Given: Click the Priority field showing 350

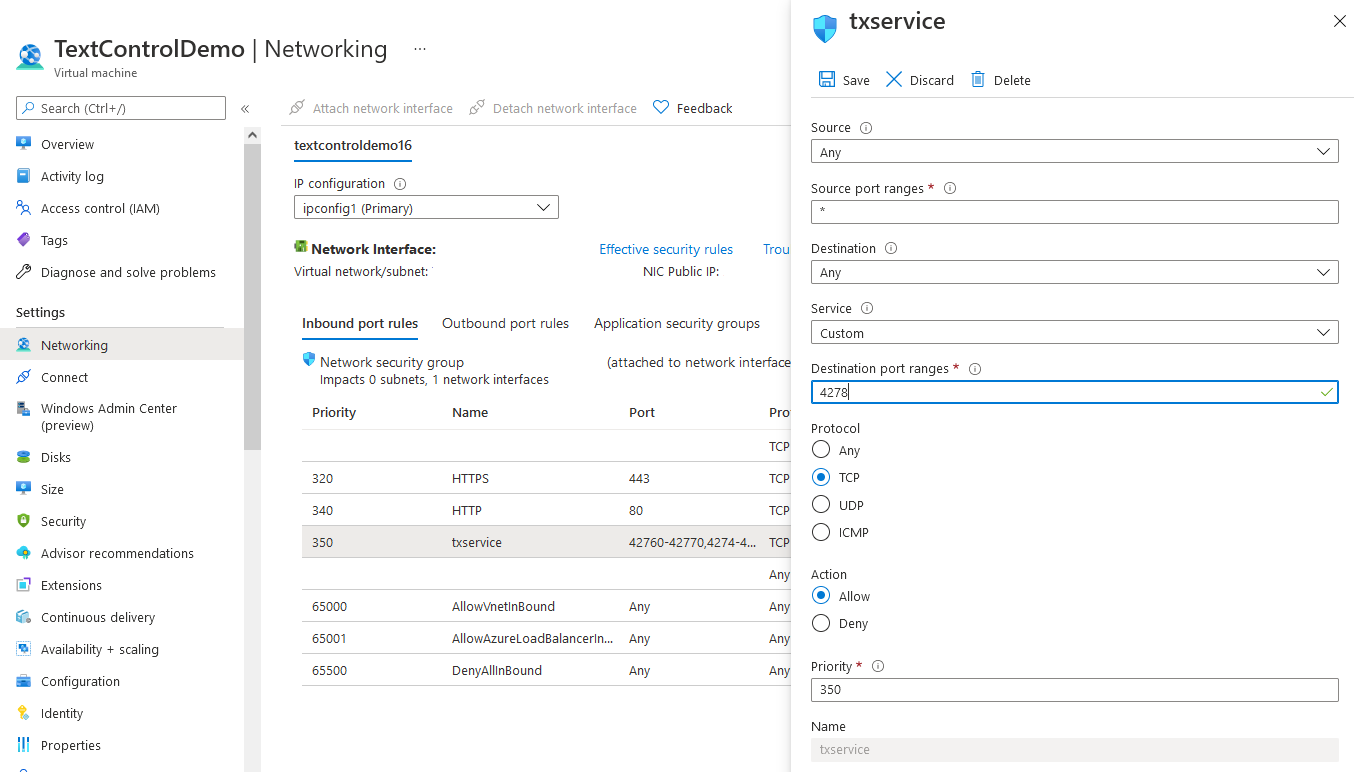Looking at the screenshot, I should pos(1074,690).
